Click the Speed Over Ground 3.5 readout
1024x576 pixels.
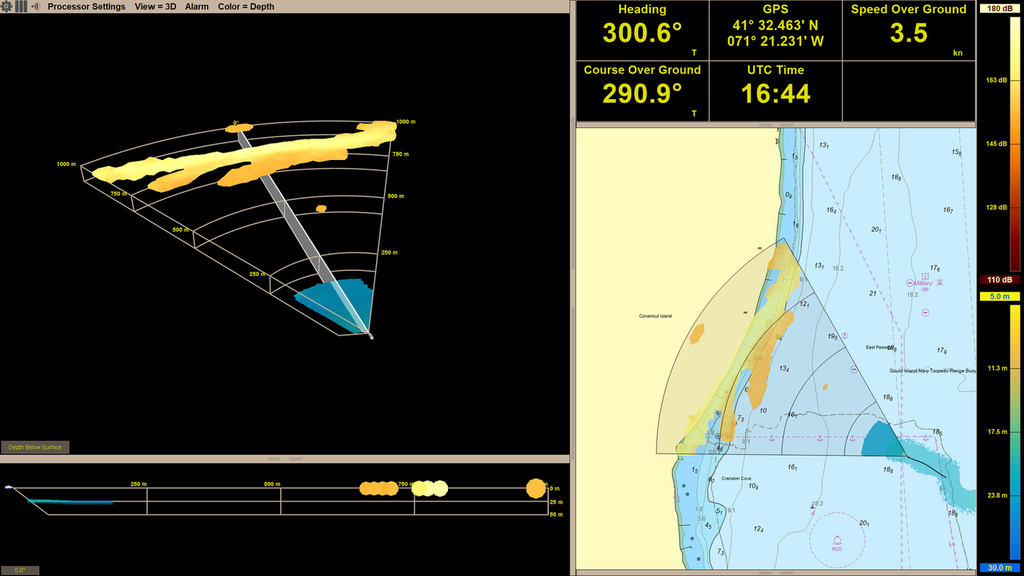coord(909,31)
